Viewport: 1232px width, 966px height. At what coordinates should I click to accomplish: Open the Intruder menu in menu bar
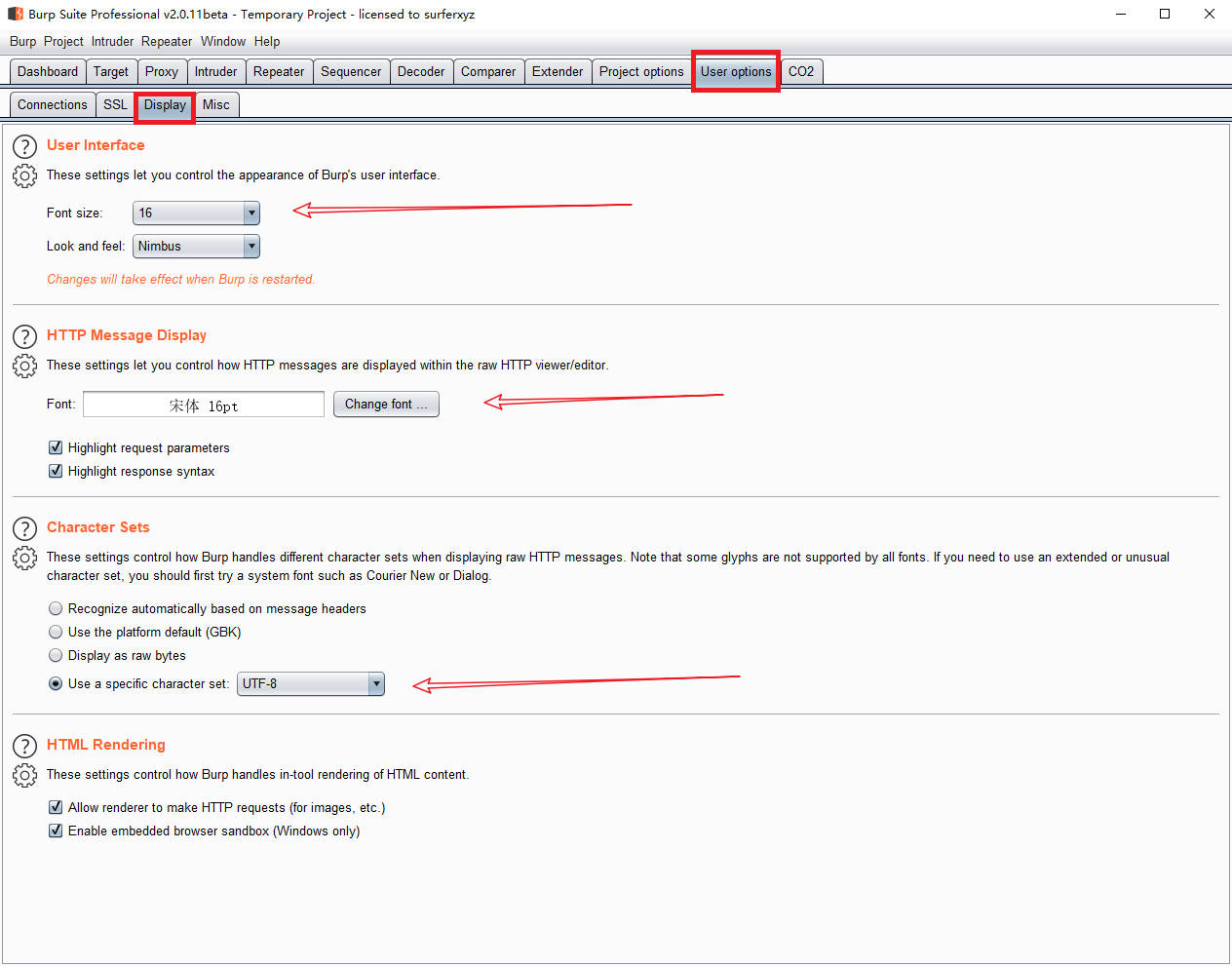point(112,41)
